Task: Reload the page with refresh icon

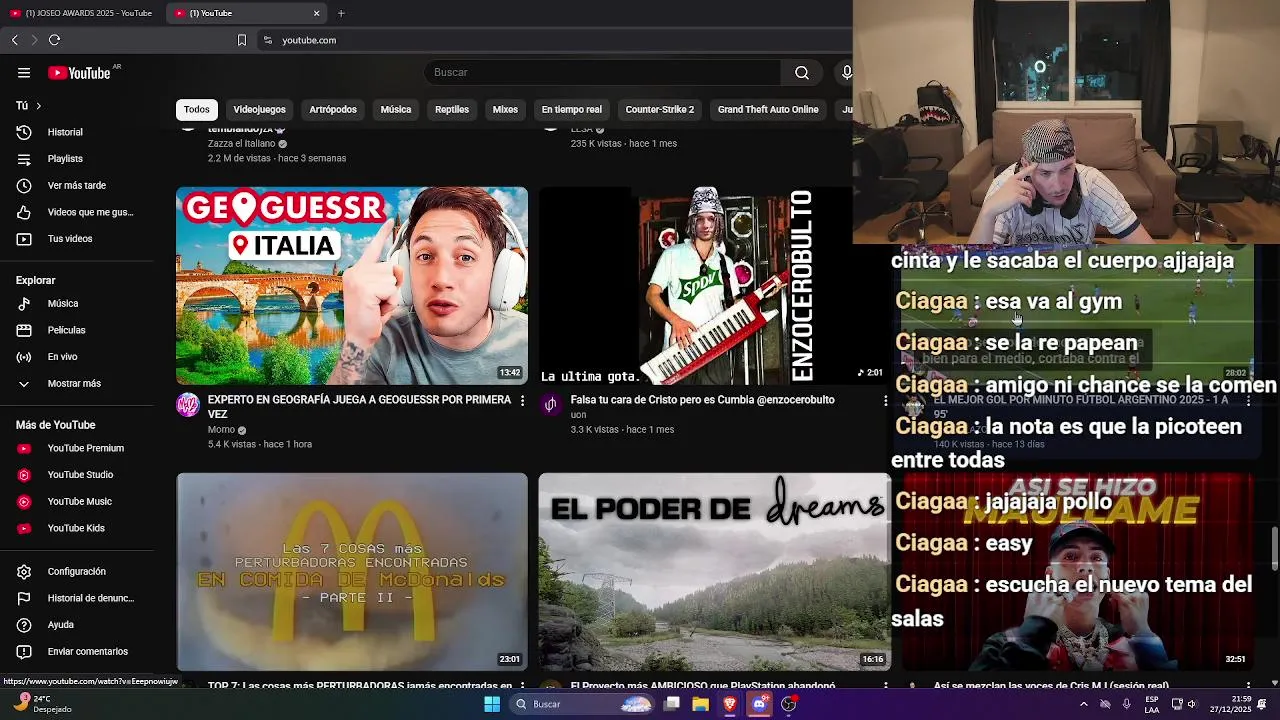Action: (x=54, y=40)
